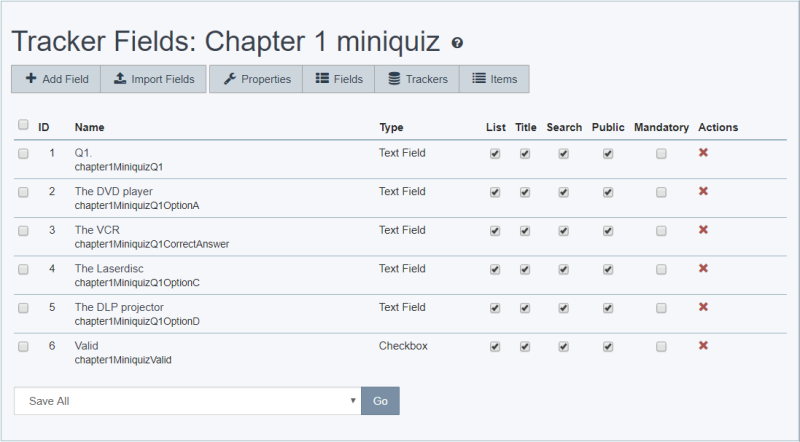This screenshot has height=442, width=800.
Task: Go to the Items list
Action: [494, 79]
